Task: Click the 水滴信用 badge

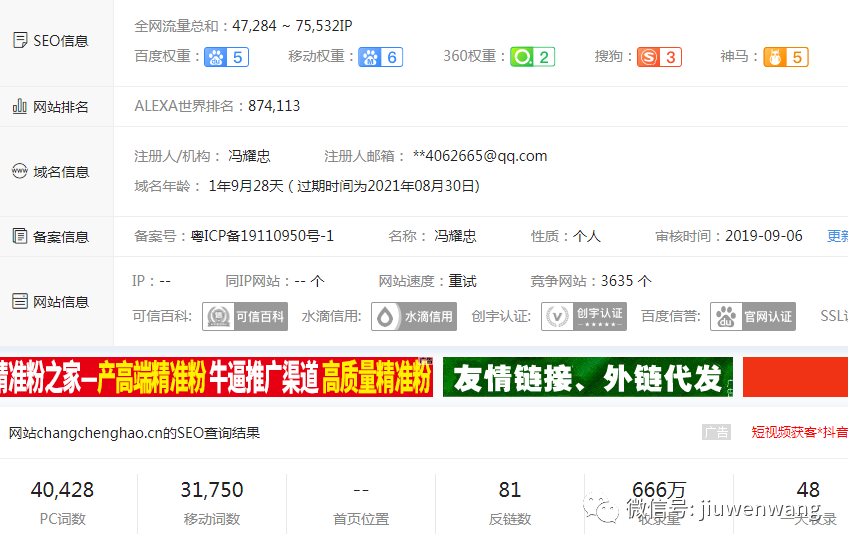Action: [414, 316]
